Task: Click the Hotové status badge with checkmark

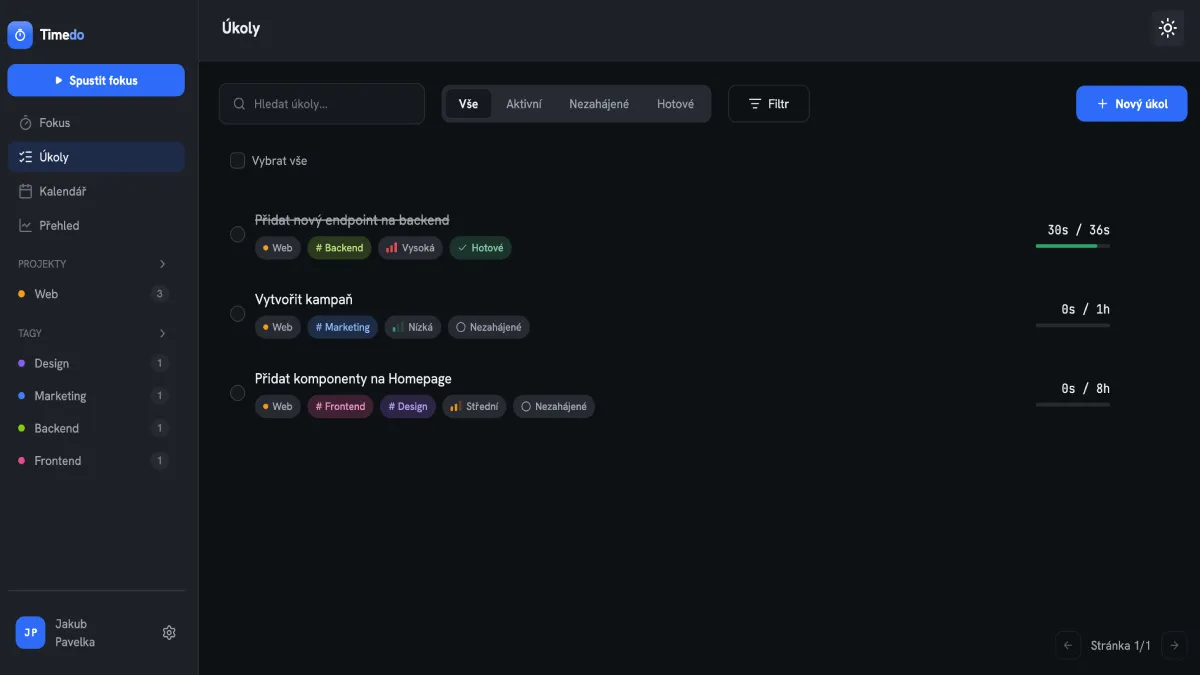Action: tap(480, 248)
